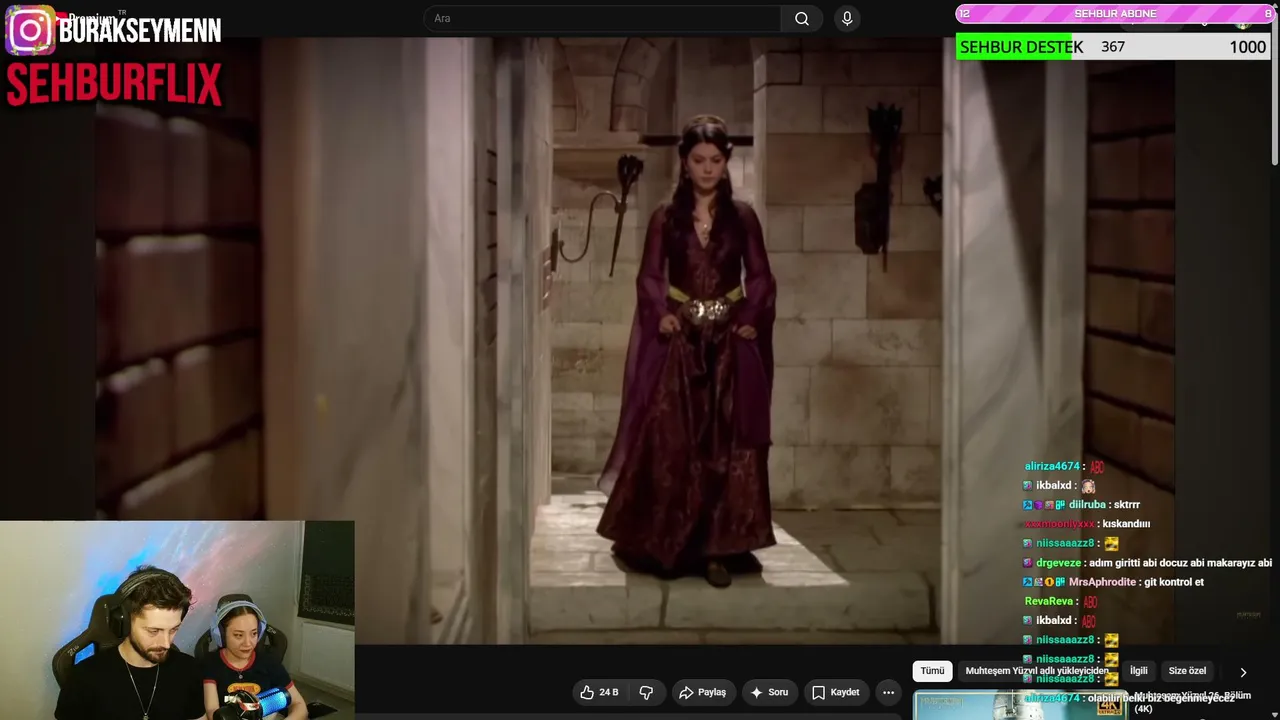Click chat username diilruba
The width and height of the screenshot is (1280, 720).
pos(1086,505)
